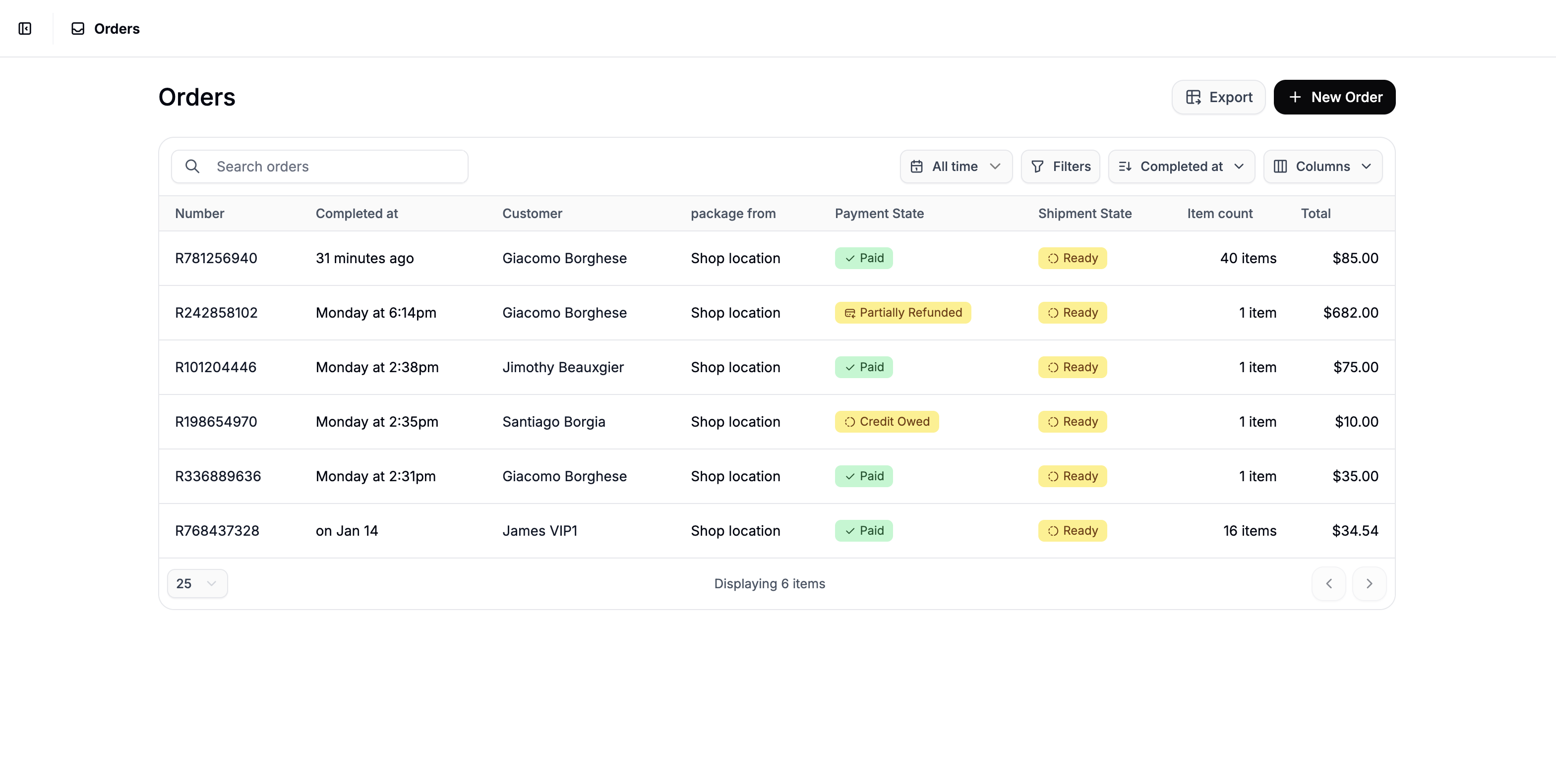Open the Columns visibility dropdown
The image size is (1556, 784).
pyautogui.click(x=1323, y=166)
